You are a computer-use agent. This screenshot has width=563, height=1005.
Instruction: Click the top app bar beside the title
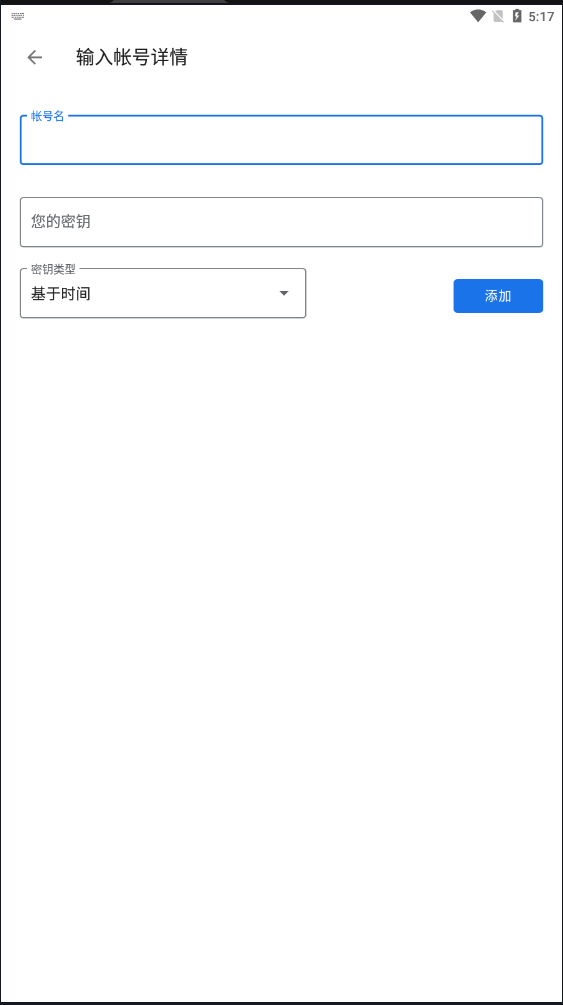pyautogui.click(x=372, y=57)
